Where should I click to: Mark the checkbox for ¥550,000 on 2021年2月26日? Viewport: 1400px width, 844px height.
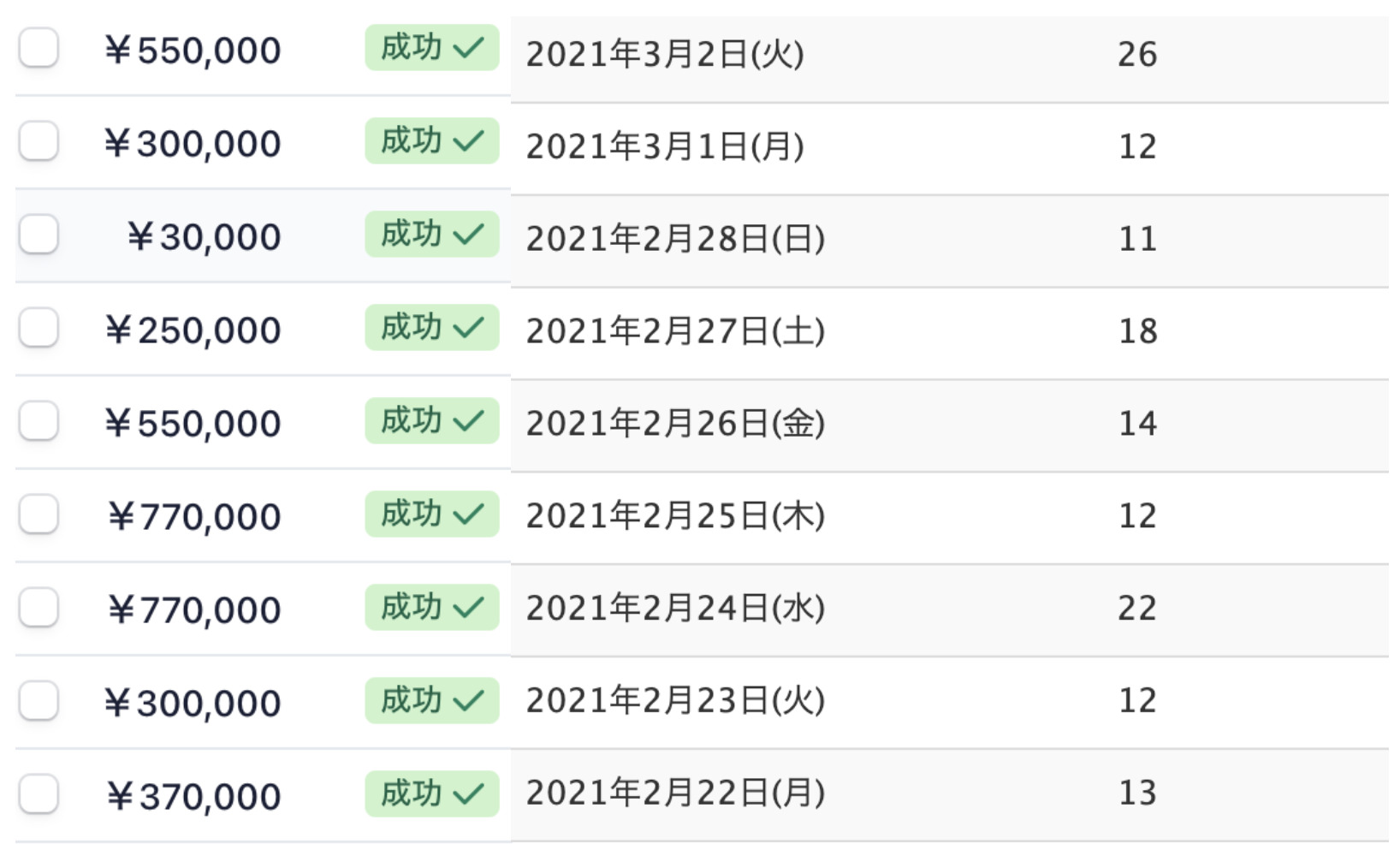coord(39,421)
